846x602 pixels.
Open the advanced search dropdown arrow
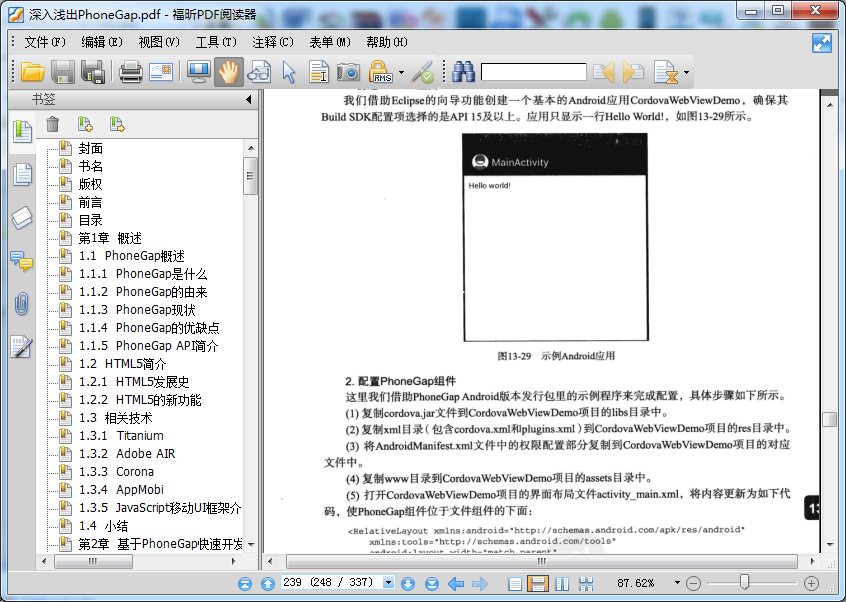(686, 72)
